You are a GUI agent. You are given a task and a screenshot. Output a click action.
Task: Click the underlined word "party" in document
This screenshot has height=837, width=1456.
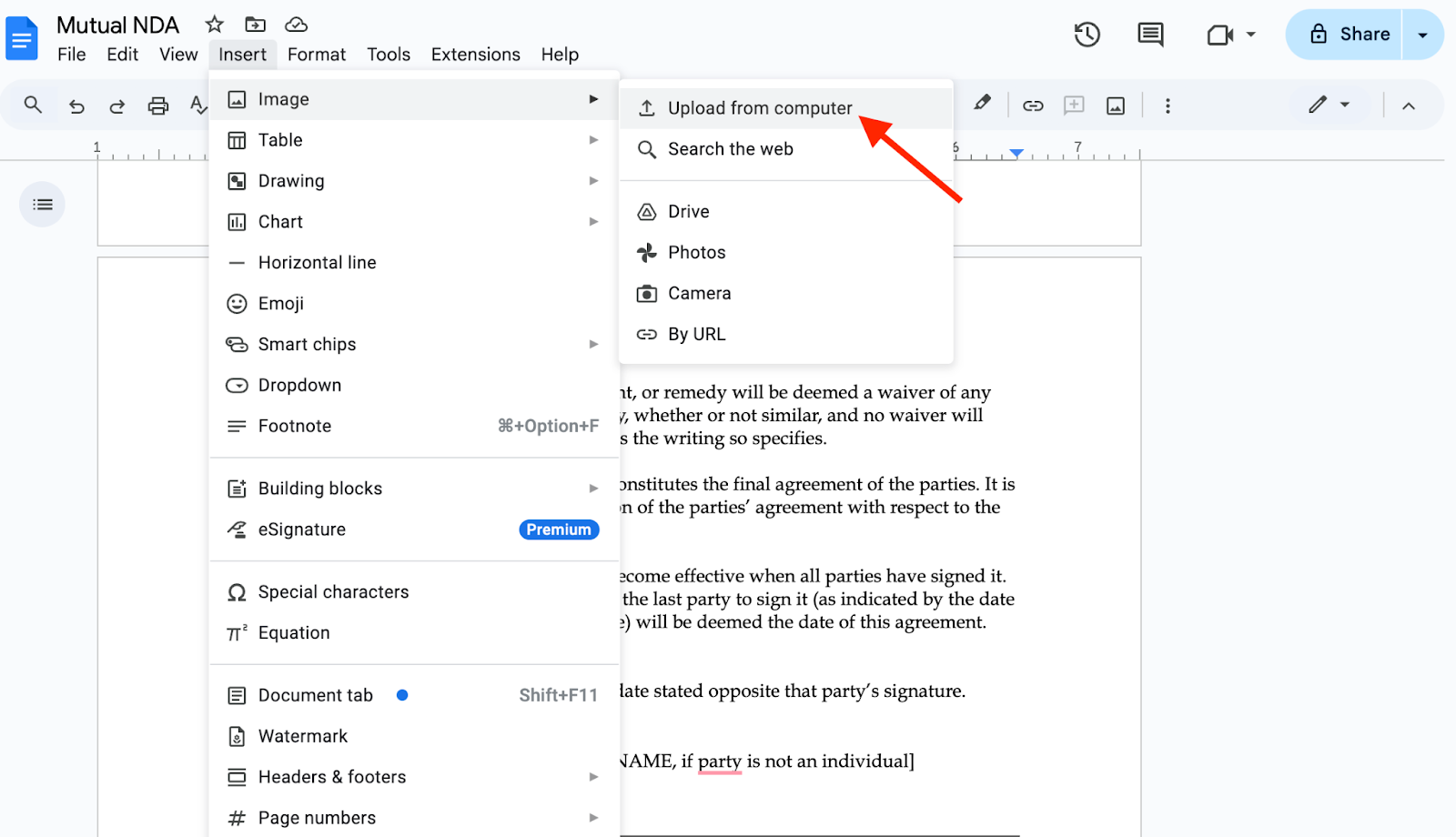720,761
